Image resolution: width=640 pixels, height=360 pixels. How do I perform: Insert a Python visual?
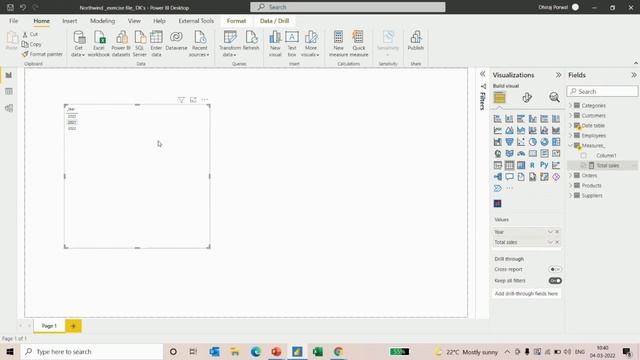544,165
